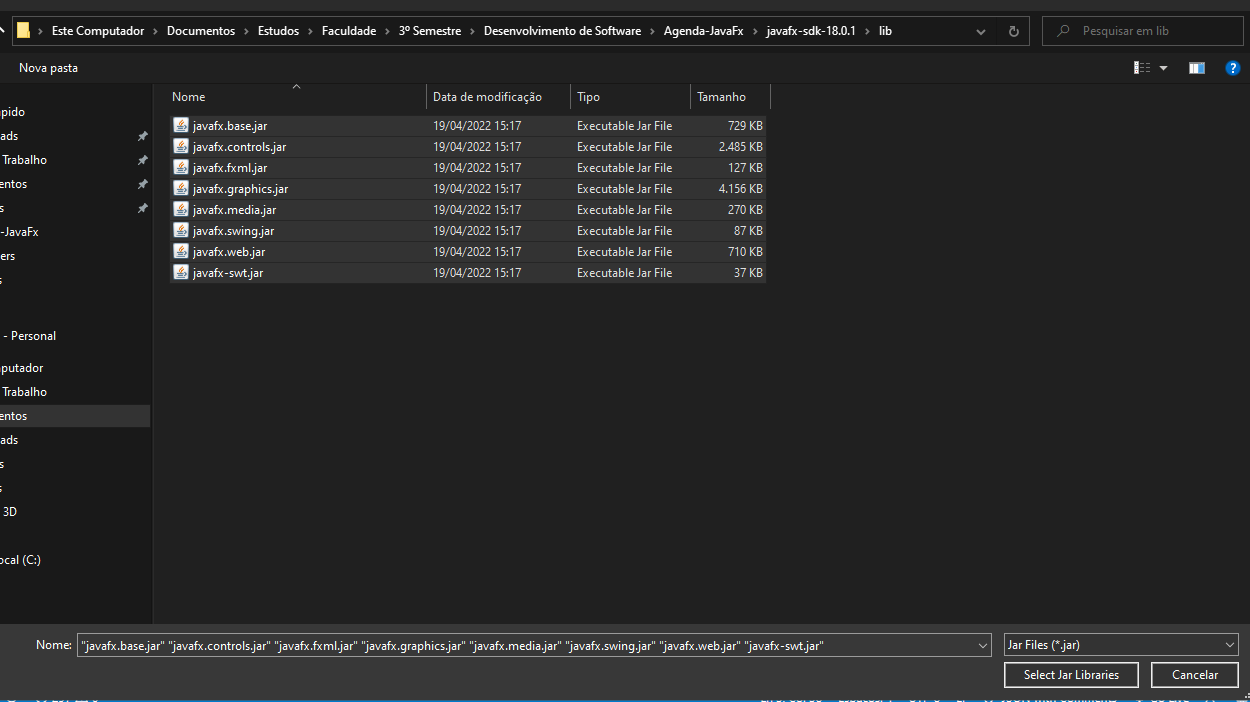Expand chevron after Desenvolvimento de Software breadcrumb
This screenshot has height=702, width=1250.
tap(653, 31)
